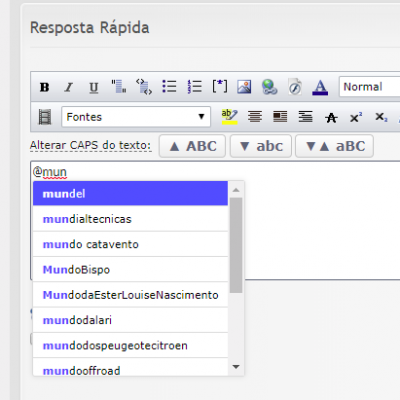Select mundialtecnicas from mention suggestions
Screen dimensions: 400x400
point(130,219)
